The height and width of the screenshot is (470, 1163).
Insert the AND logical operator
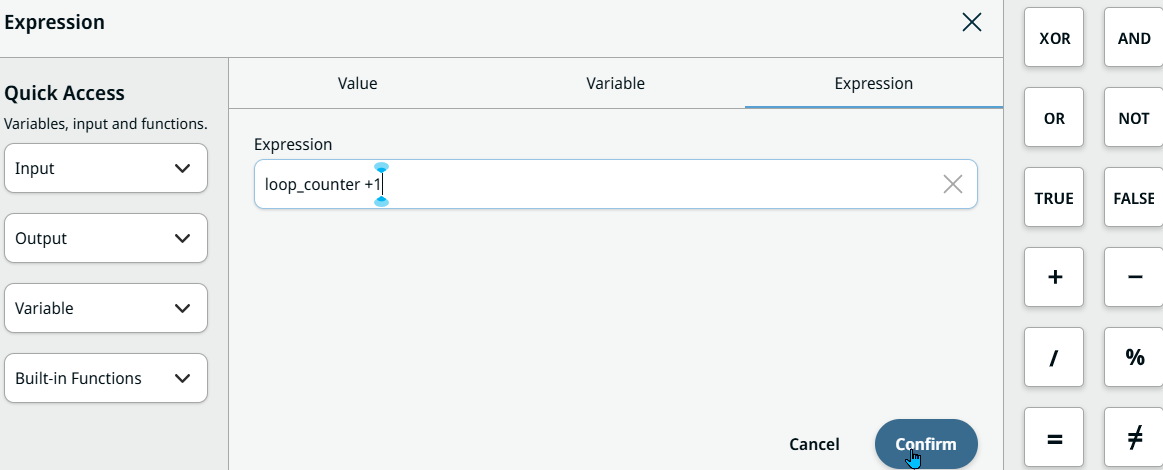coord(1134,38)
